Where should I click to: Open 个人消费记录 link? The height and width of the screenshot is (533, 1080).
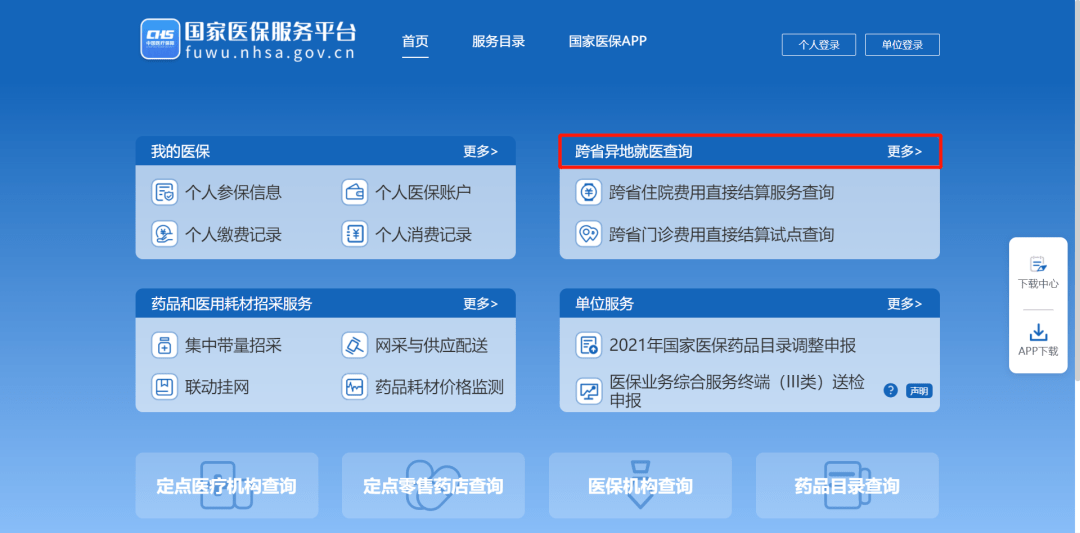tap(424, 235)
